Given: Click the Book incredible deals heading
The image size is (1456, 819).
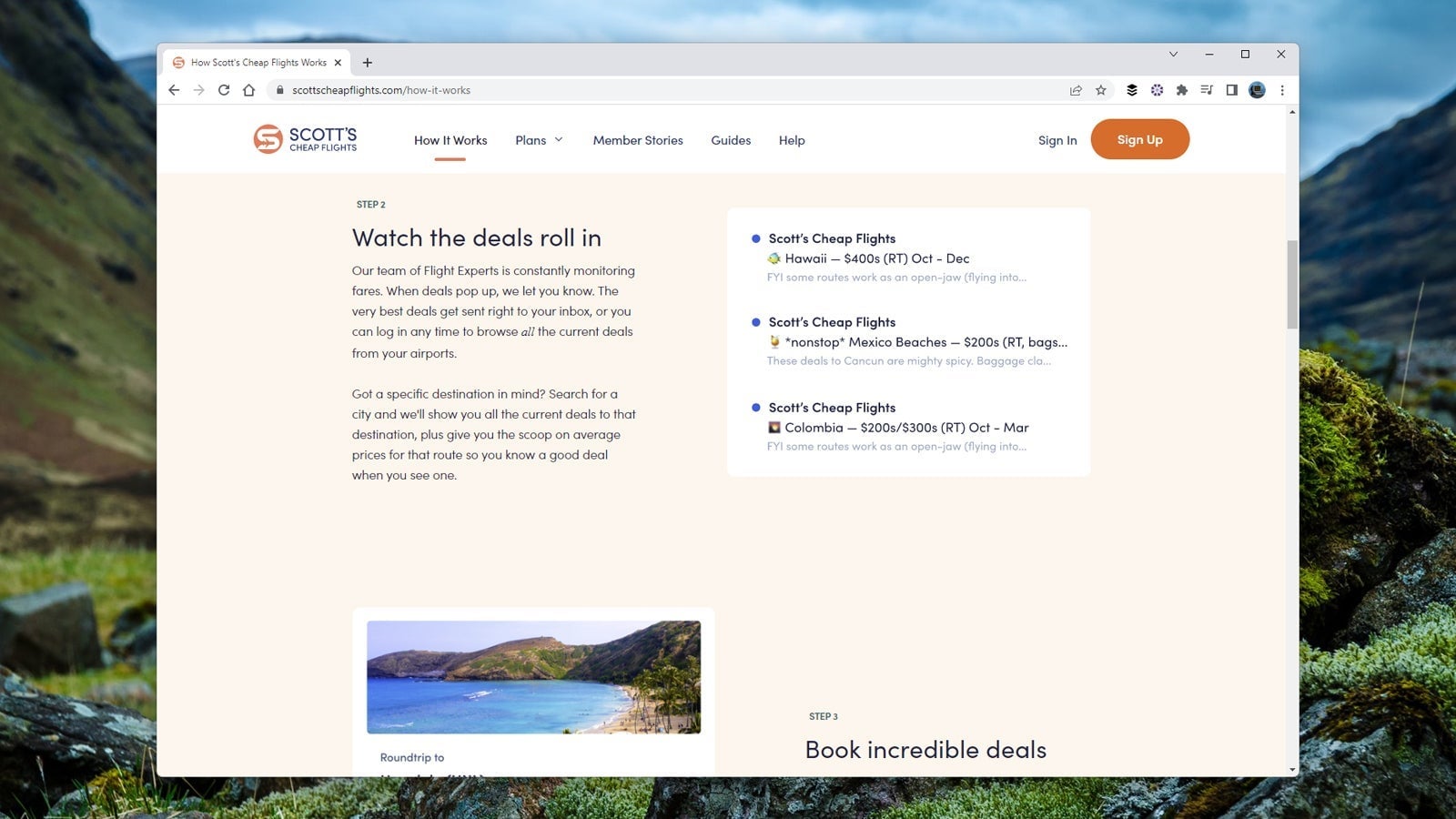Looking at the screenshot, I should pos(925,750).
